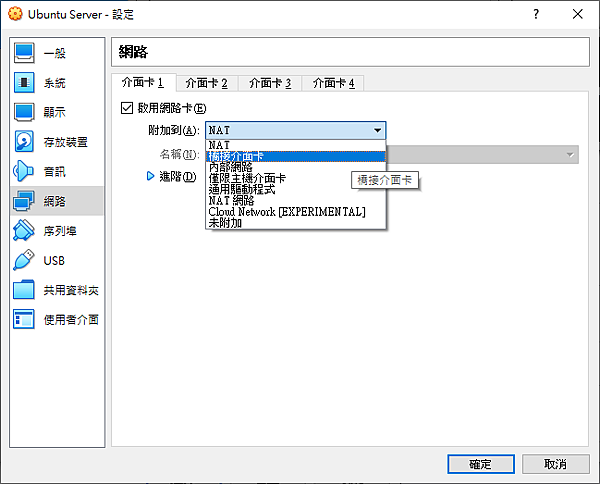The height and width of the screenshot is (484, 600).
Task: Select the 顯示 label in sidebar
Action: pos(55,112)
